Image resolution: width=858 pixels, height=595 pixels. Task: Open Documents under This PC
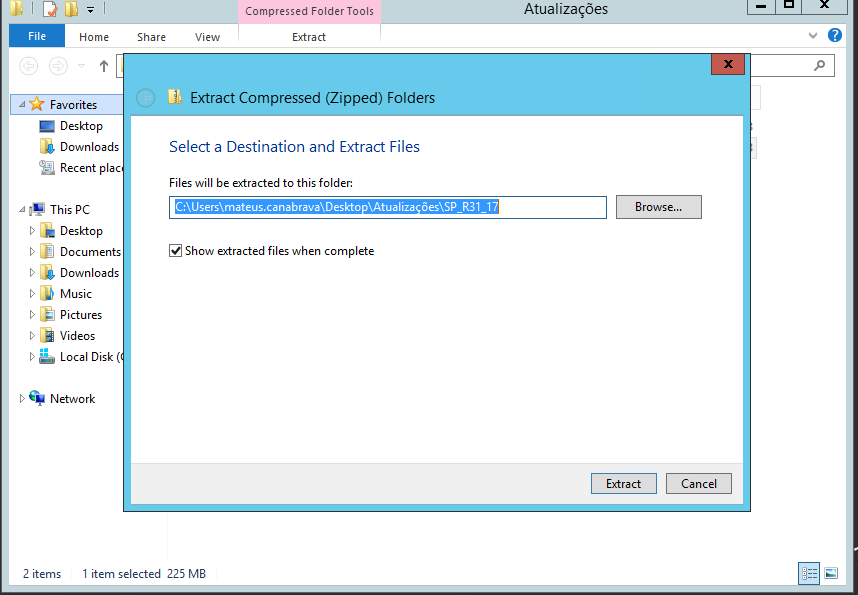[90, 252]
